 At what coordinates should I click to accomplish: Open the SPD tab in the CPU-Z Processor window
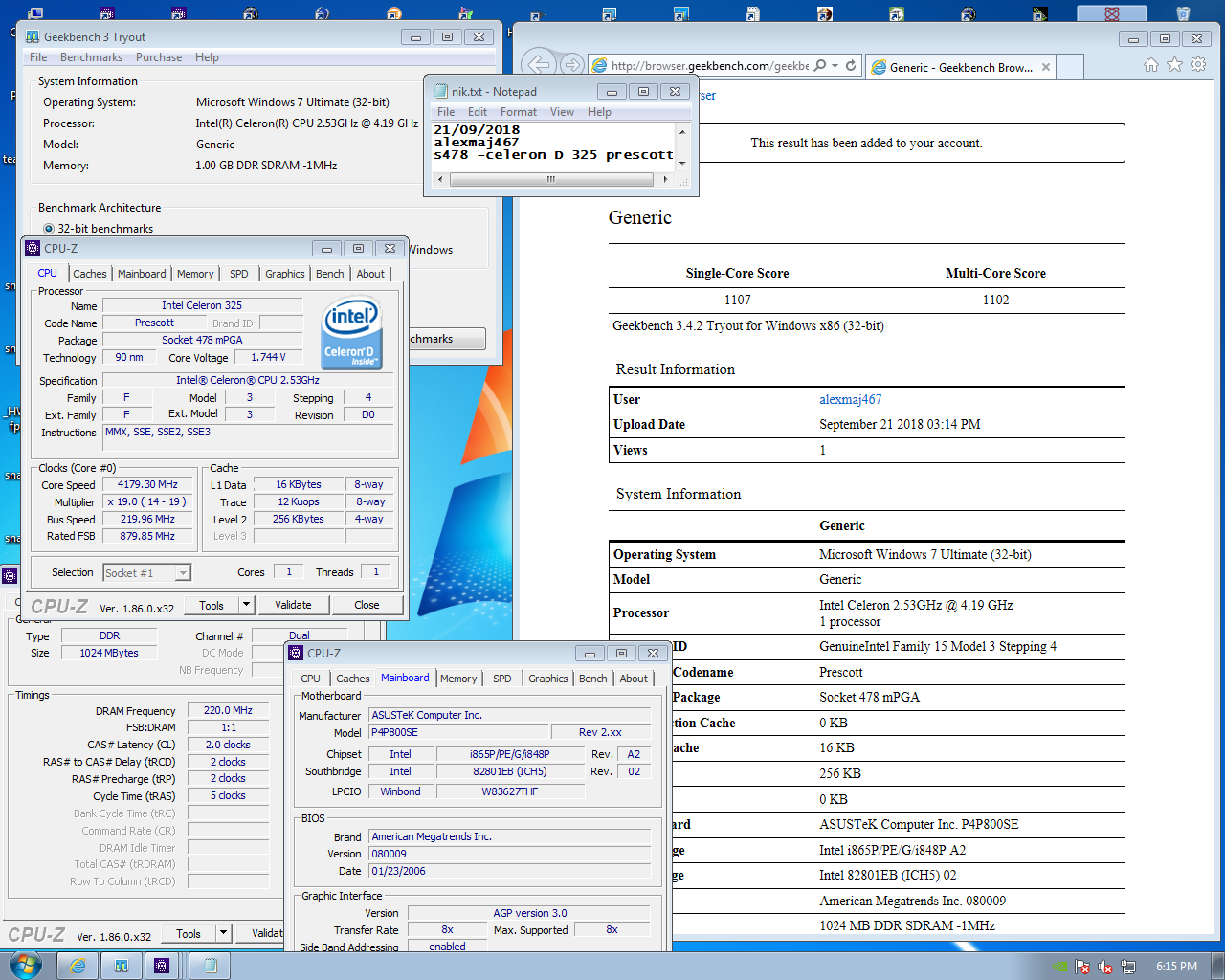[239, 274]
